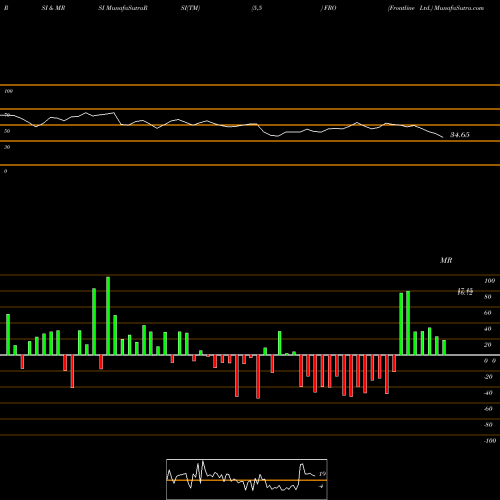Click the 60 label on the MR axis

[488, 313]
